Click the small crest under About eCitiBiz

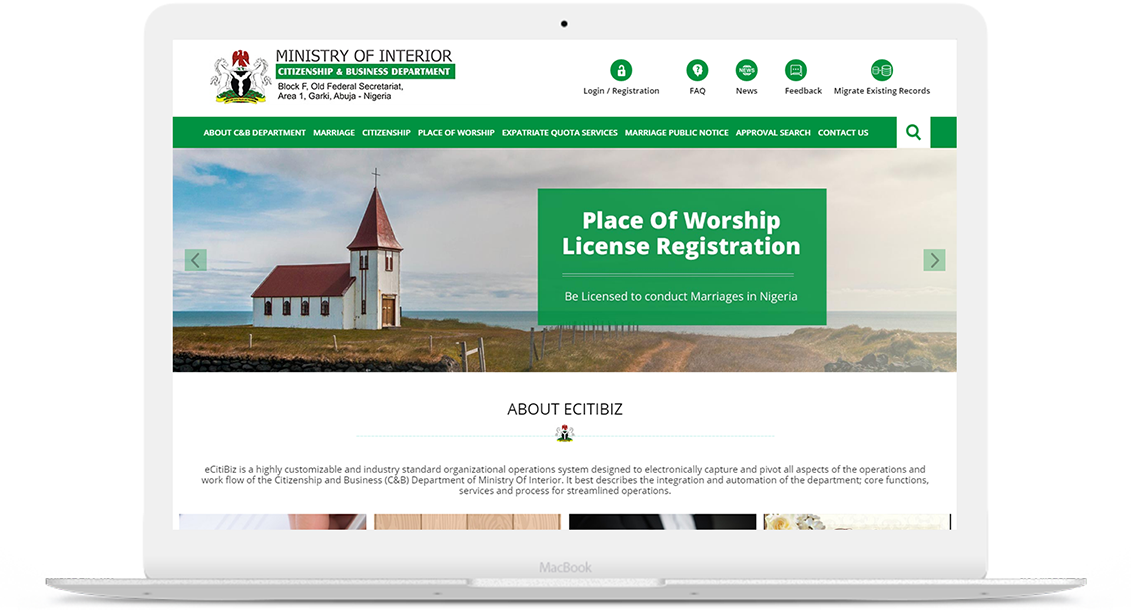click(x=565, y=434)
